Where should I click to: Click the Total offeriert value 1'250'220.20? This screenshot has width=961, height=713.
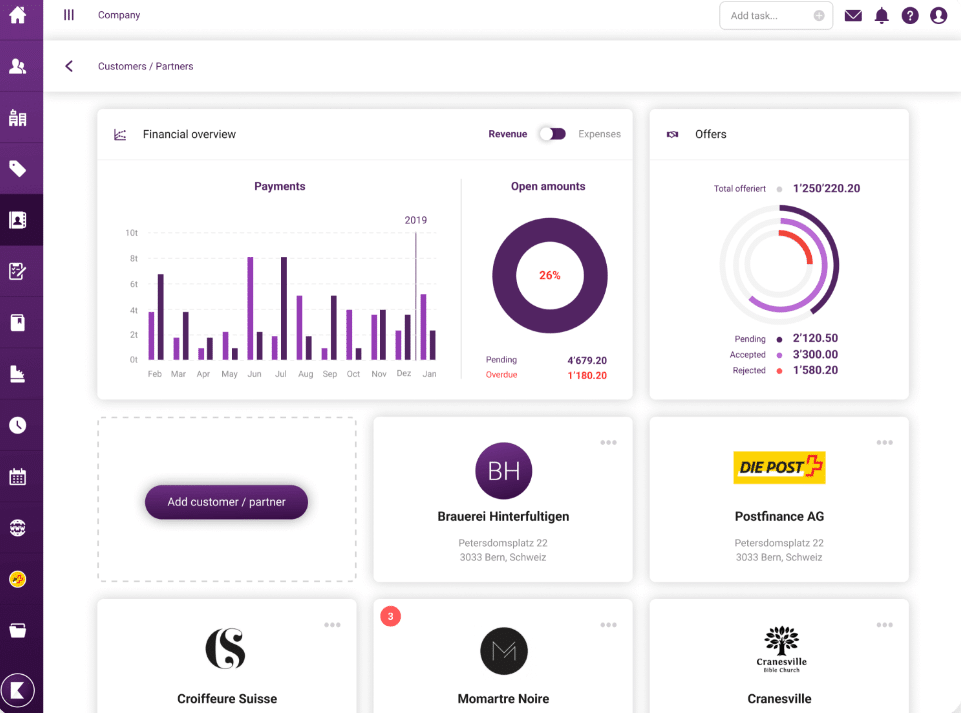click(x=826, y=188)
